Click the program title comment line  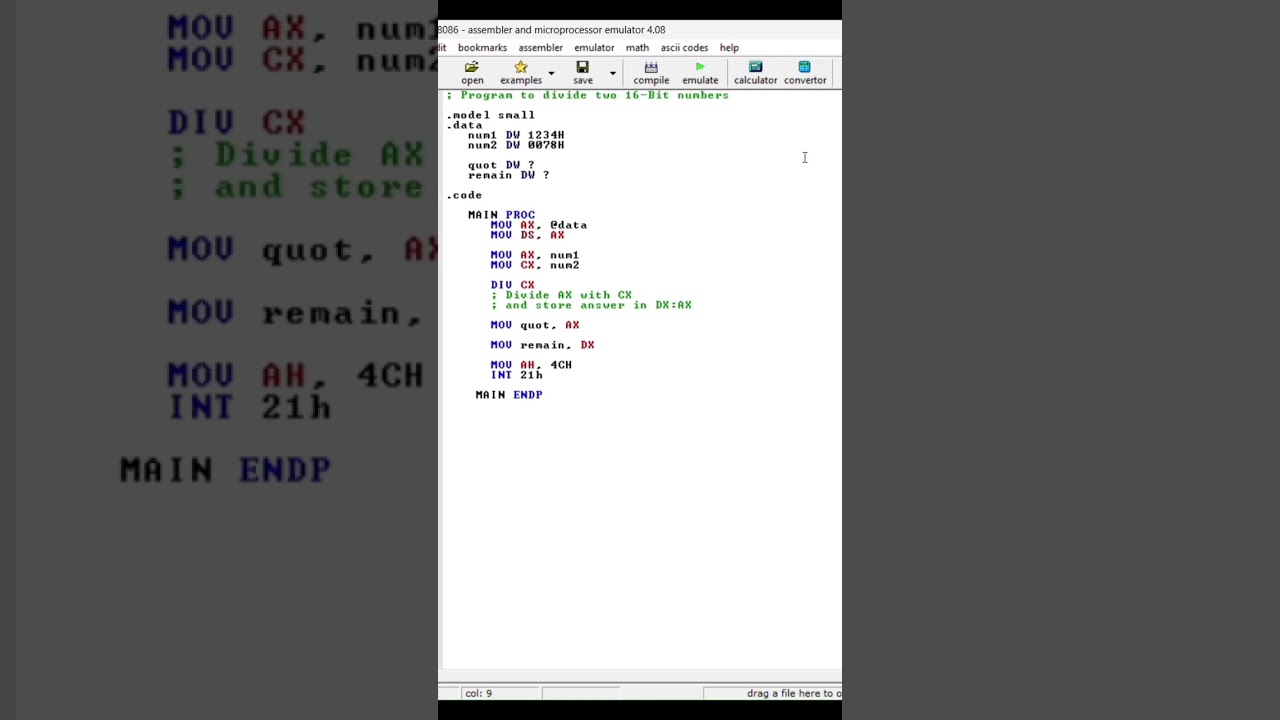tap(587, 95)
